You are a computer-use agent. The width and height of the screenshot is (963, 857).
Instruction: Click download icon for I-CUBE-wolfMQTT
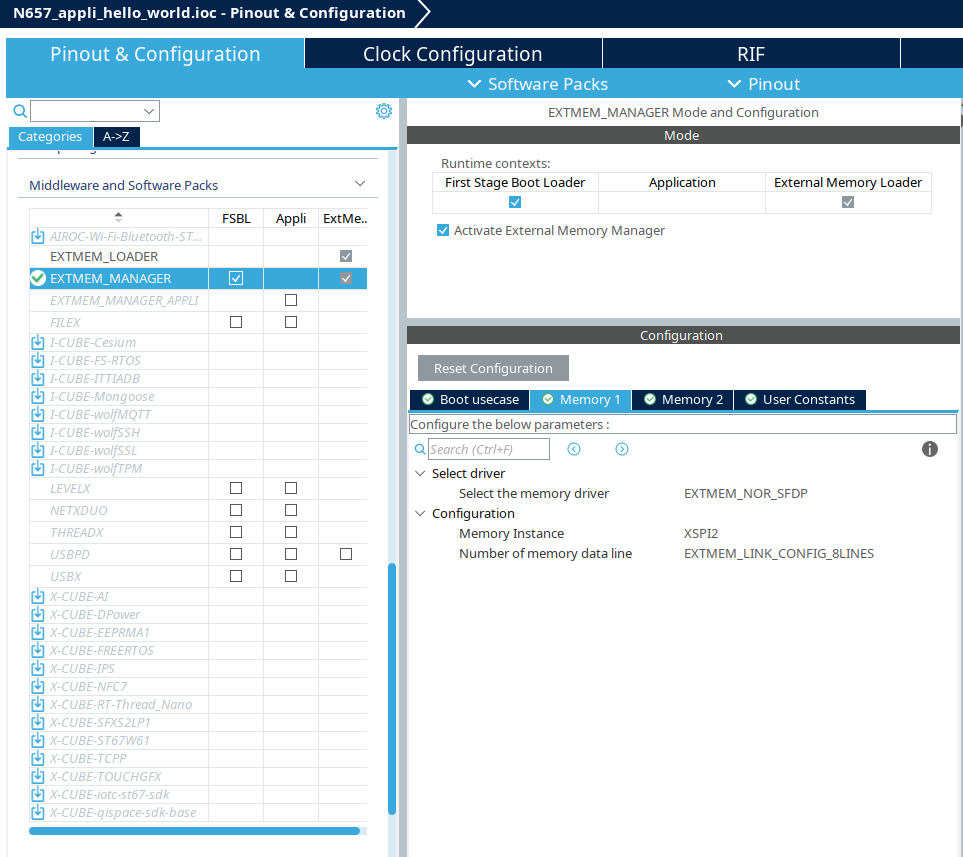(x=38, y=414)
